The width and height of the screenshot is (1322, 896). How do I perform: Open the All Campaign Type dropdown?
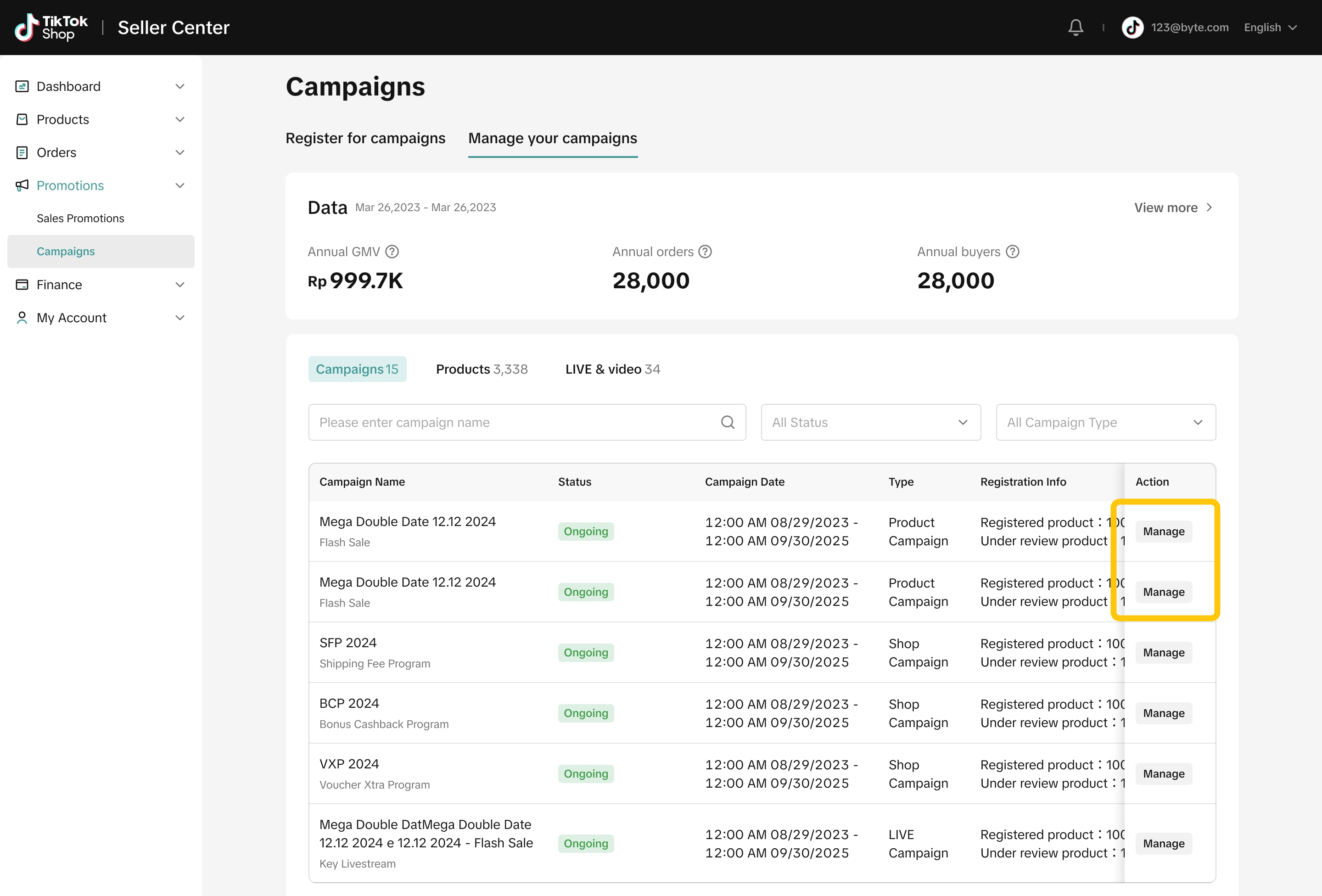1105,422
